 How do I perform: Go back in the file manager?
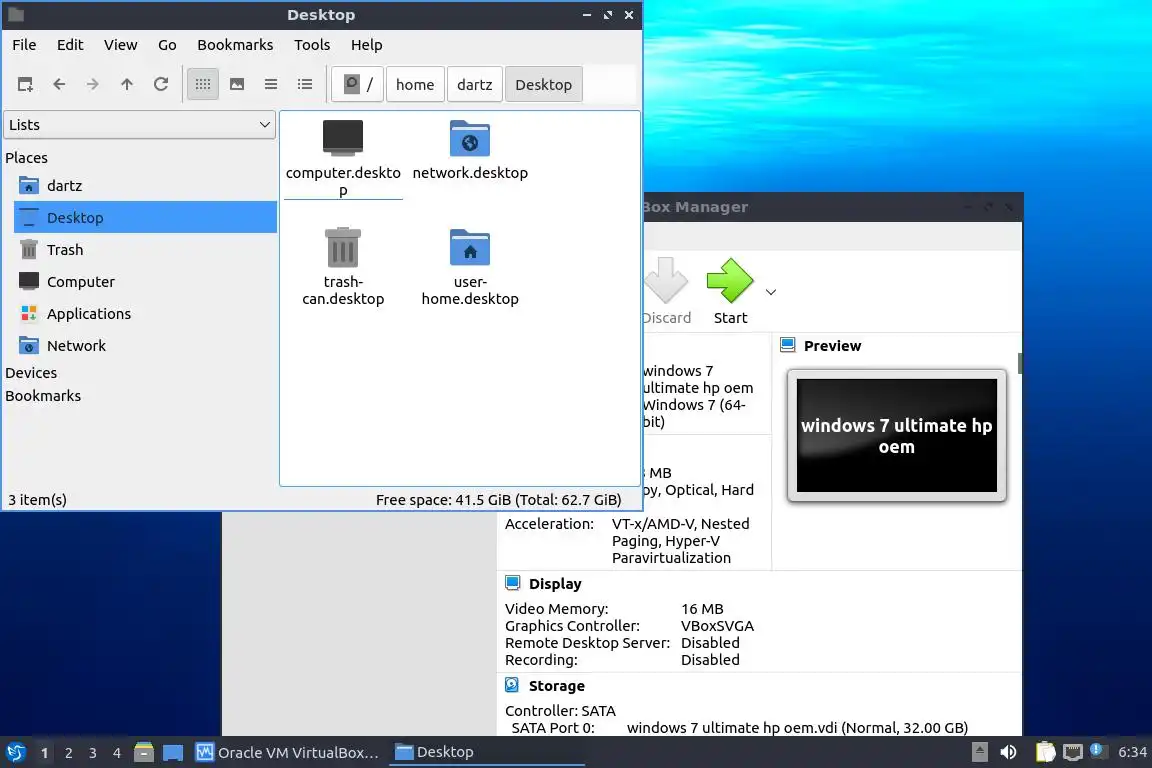60,85
